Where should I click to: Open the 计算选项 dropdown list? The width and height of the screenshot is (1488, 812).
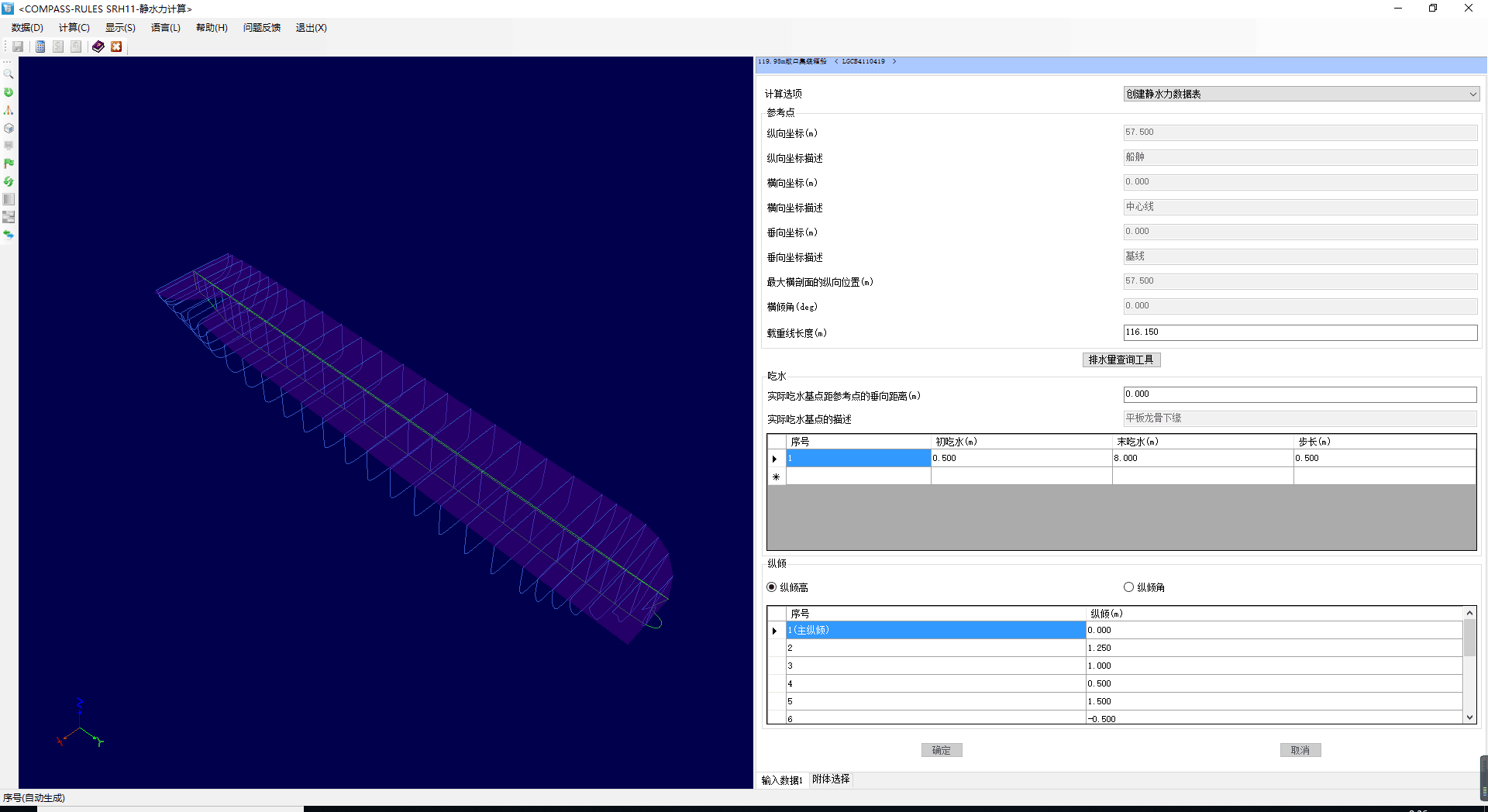coord(1300,94)
